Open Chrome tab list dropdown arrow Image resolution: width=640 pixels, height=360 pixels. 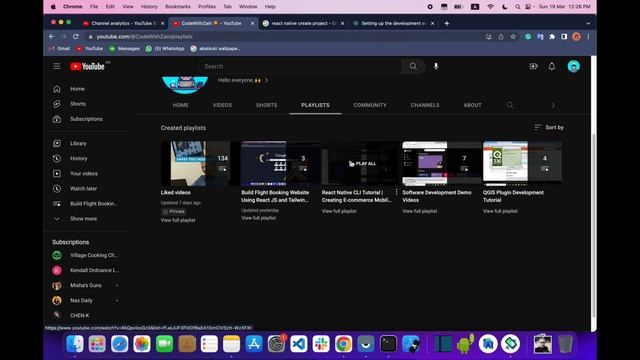tap(588, 23)
